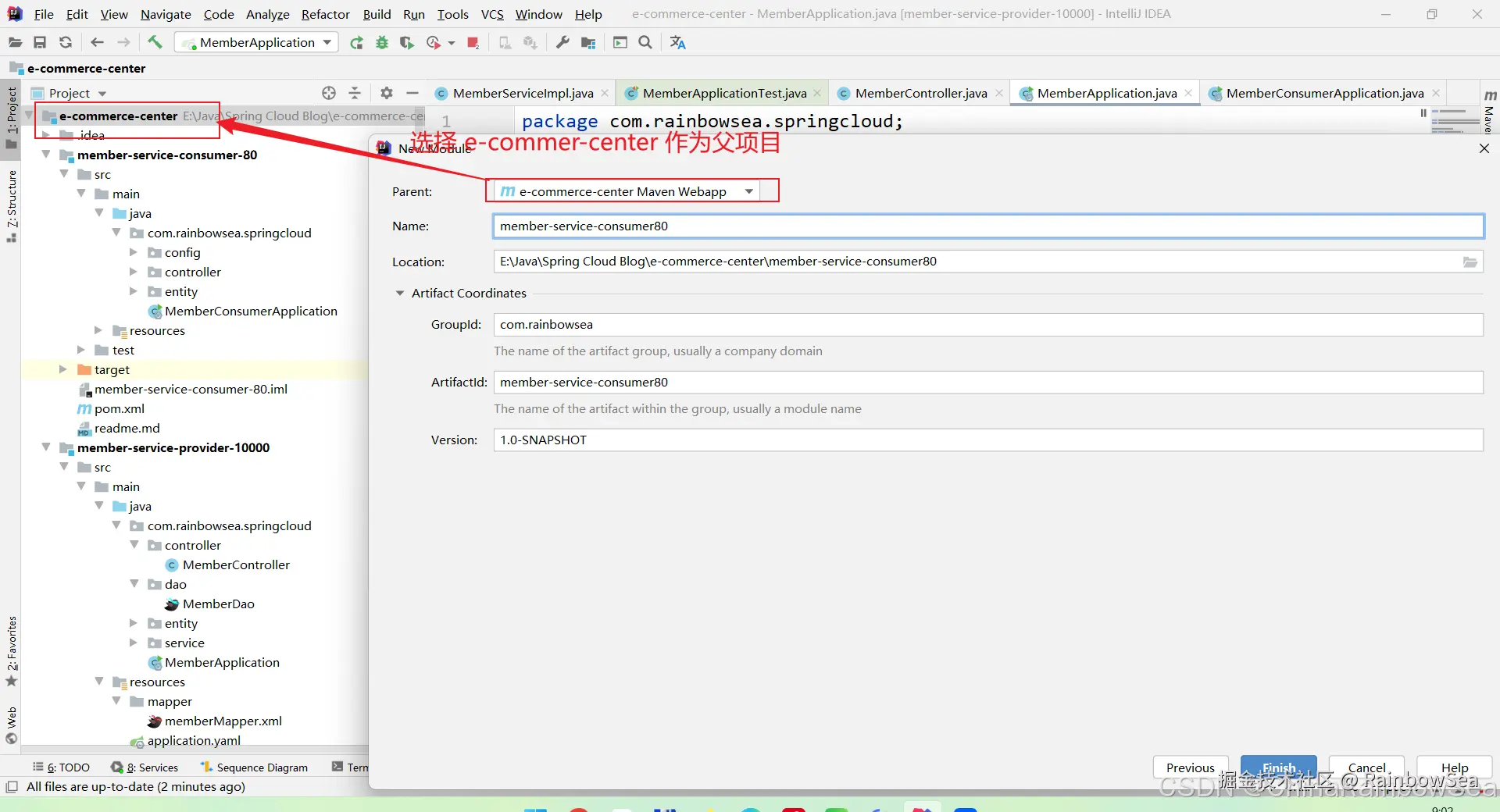
Task: Start debugging with the bug icon
Action: tap(382, 42)
